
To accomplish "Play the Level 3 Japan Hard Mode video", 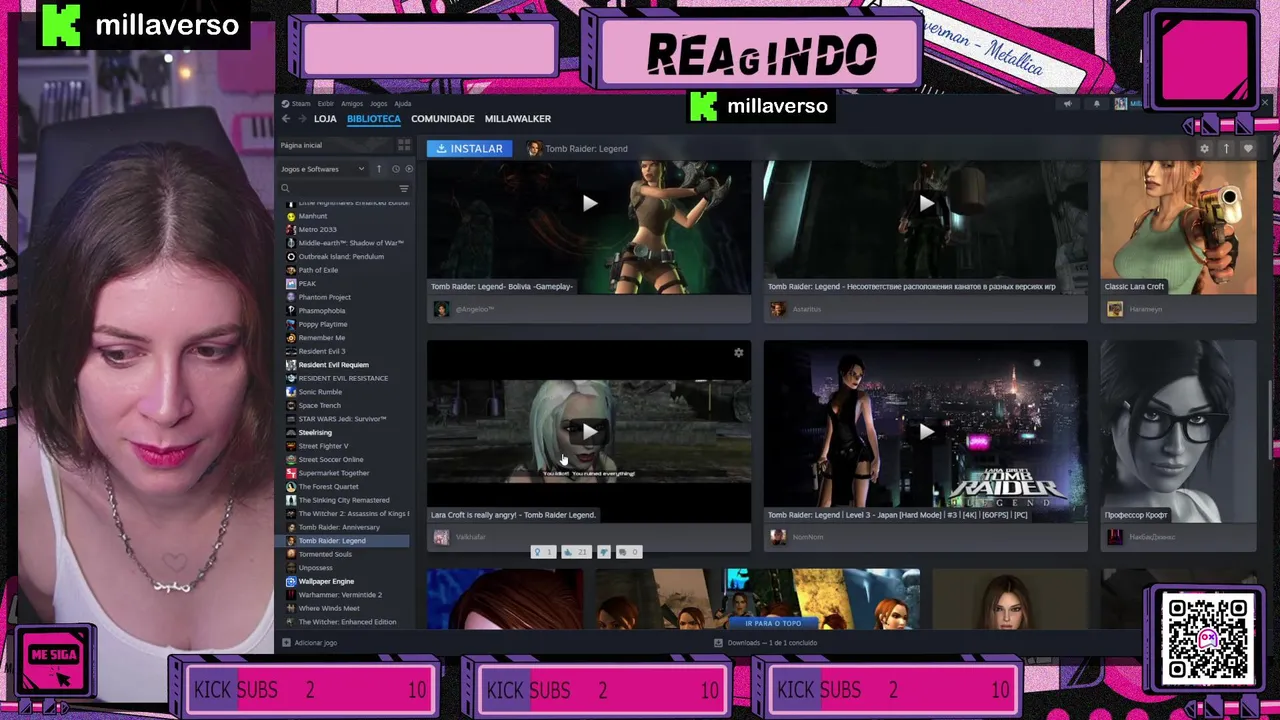I will pos(926,431).
